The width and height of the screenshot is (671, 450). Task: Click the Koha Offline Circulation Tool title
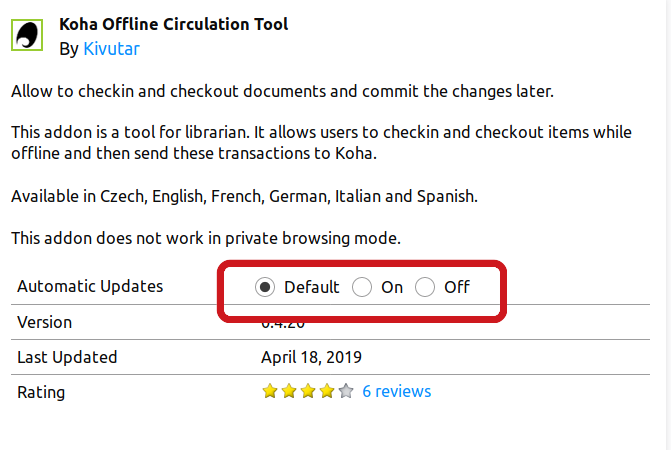pos(173,24)
